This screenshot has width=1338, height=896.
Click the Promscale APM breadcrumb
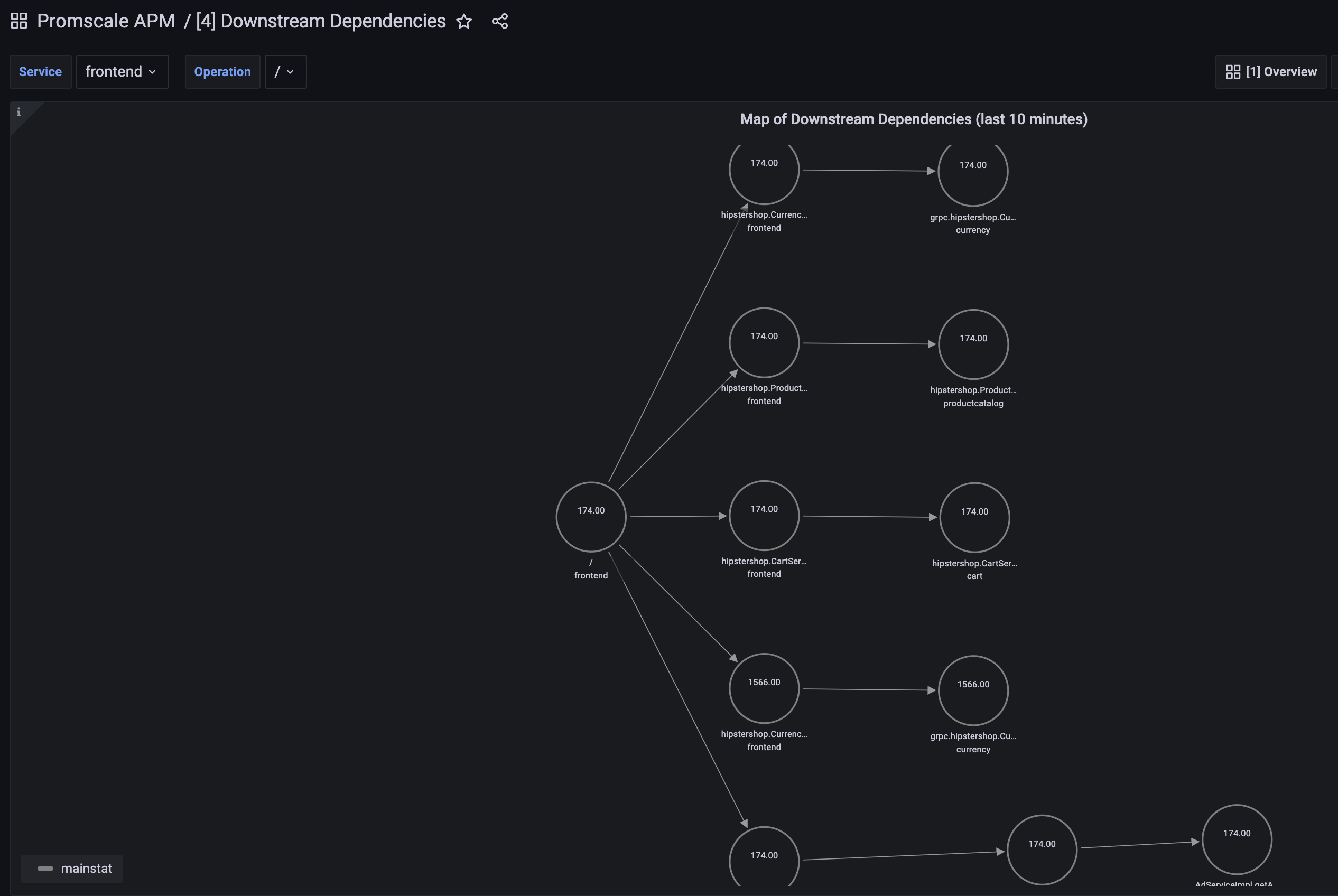point(106,21)
